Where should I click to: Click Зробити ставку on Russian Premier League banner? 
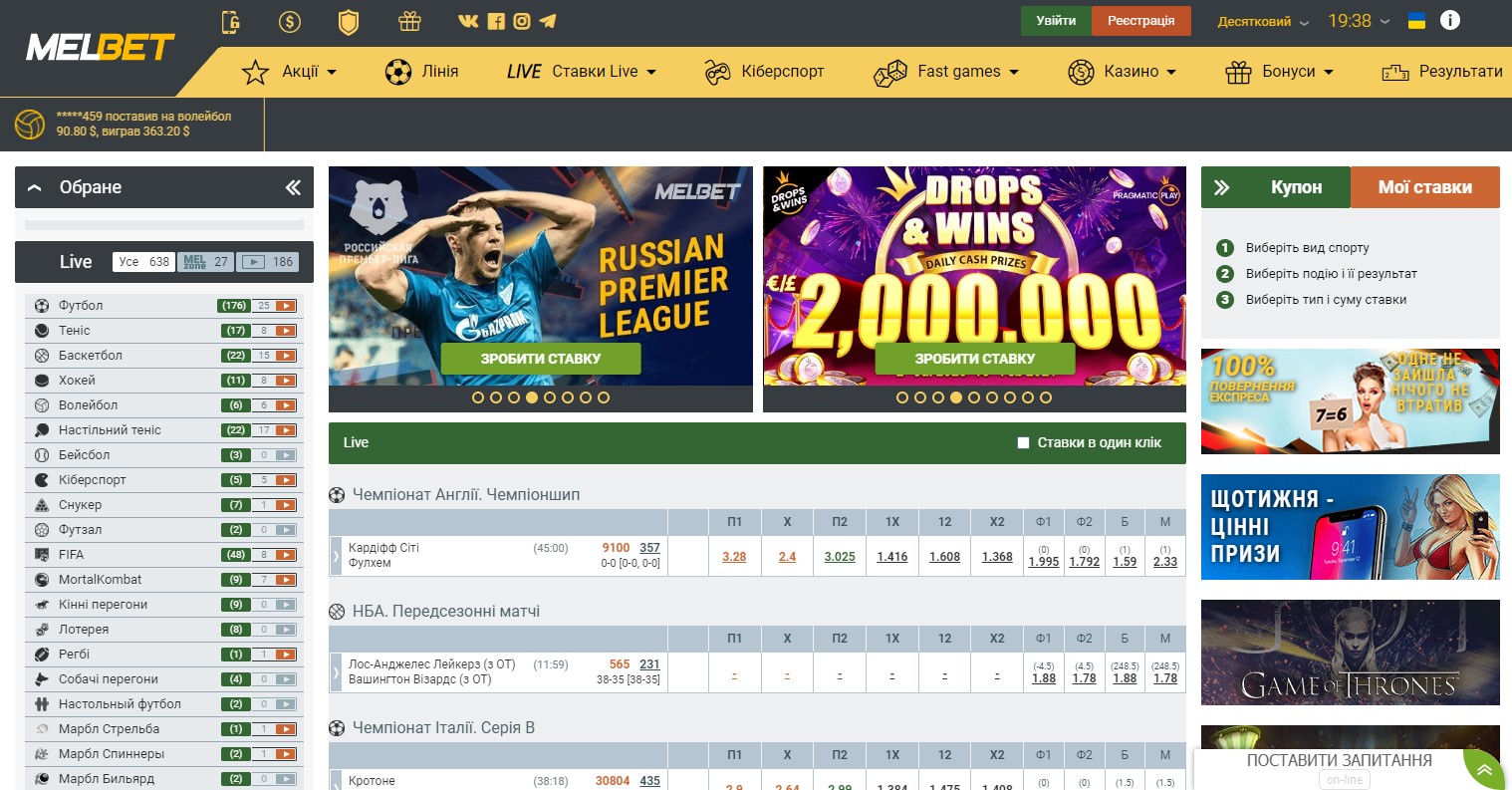tap(541, 359)
